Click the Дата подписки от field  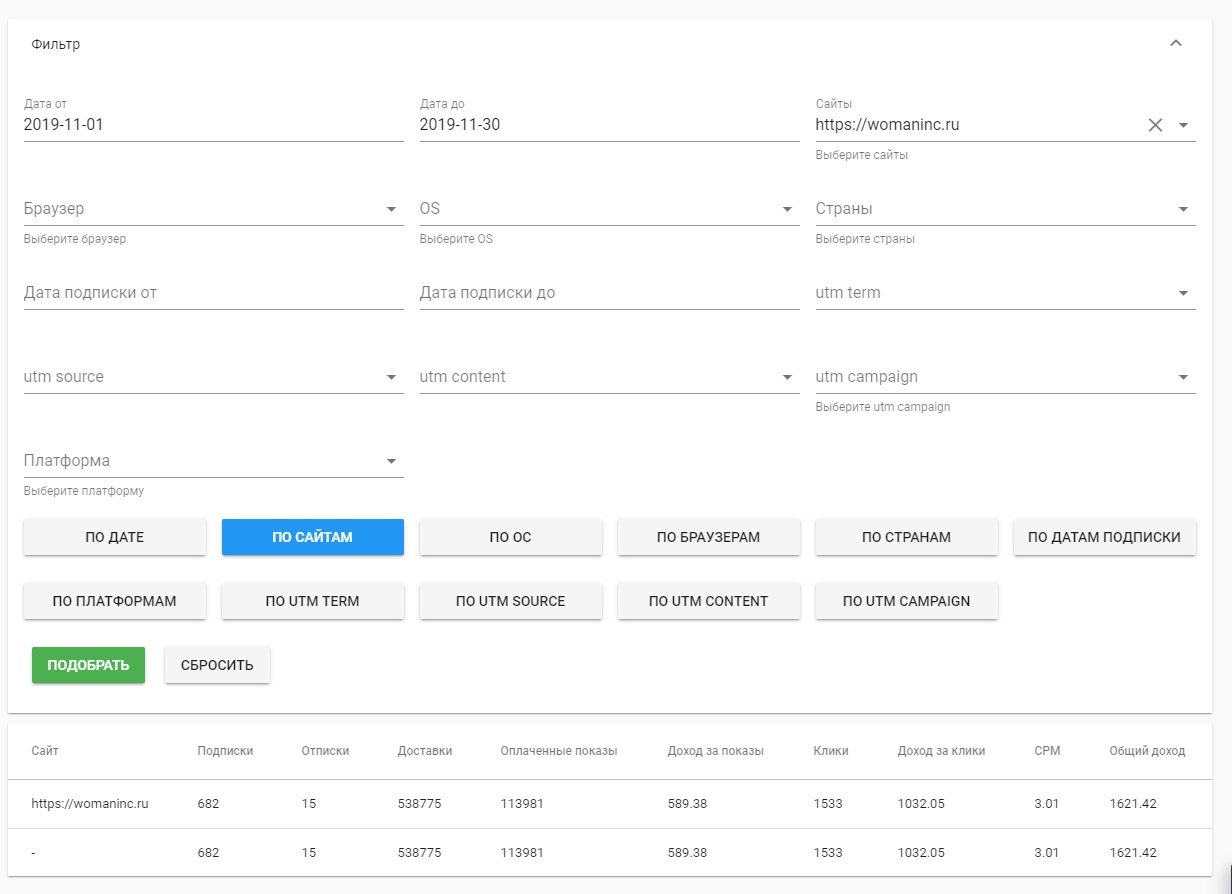[212, 293]
